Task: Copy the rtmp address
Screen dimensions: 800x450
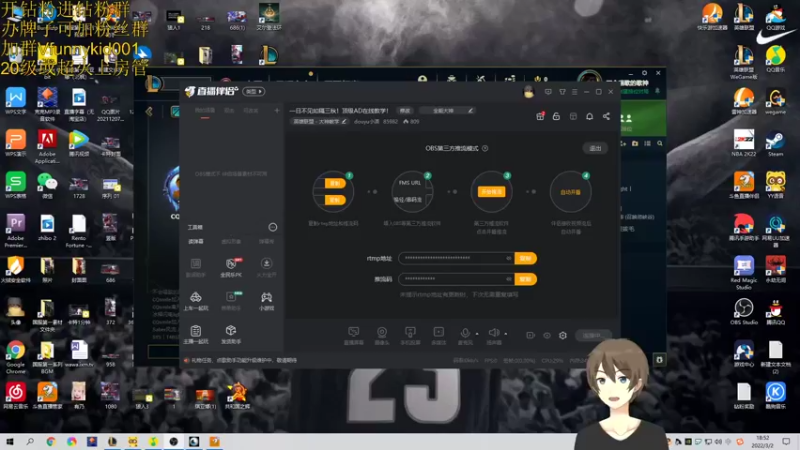Action: pos(525,258)
